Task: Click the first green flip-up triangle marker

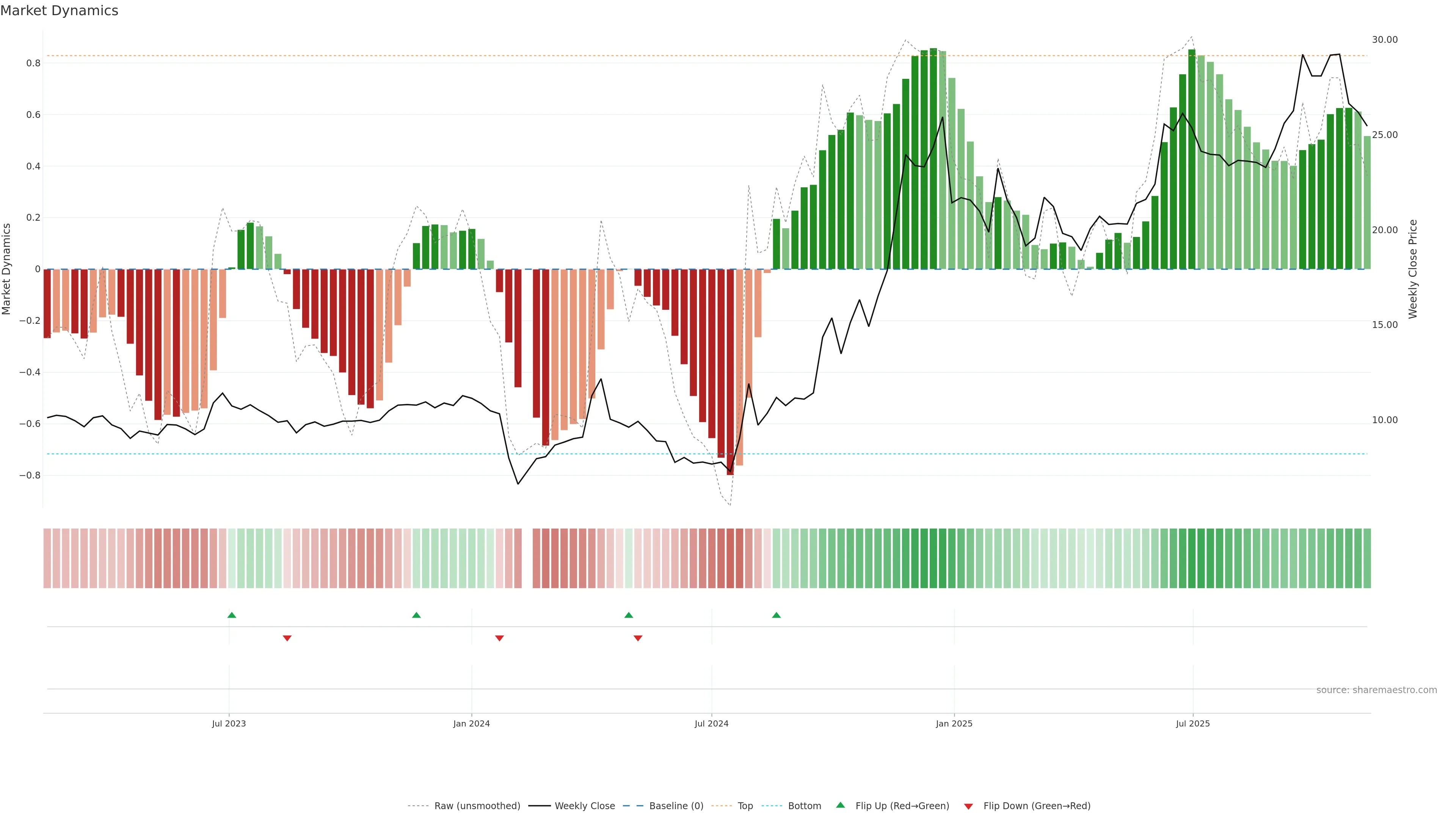Action: click(x=232, y=615)
